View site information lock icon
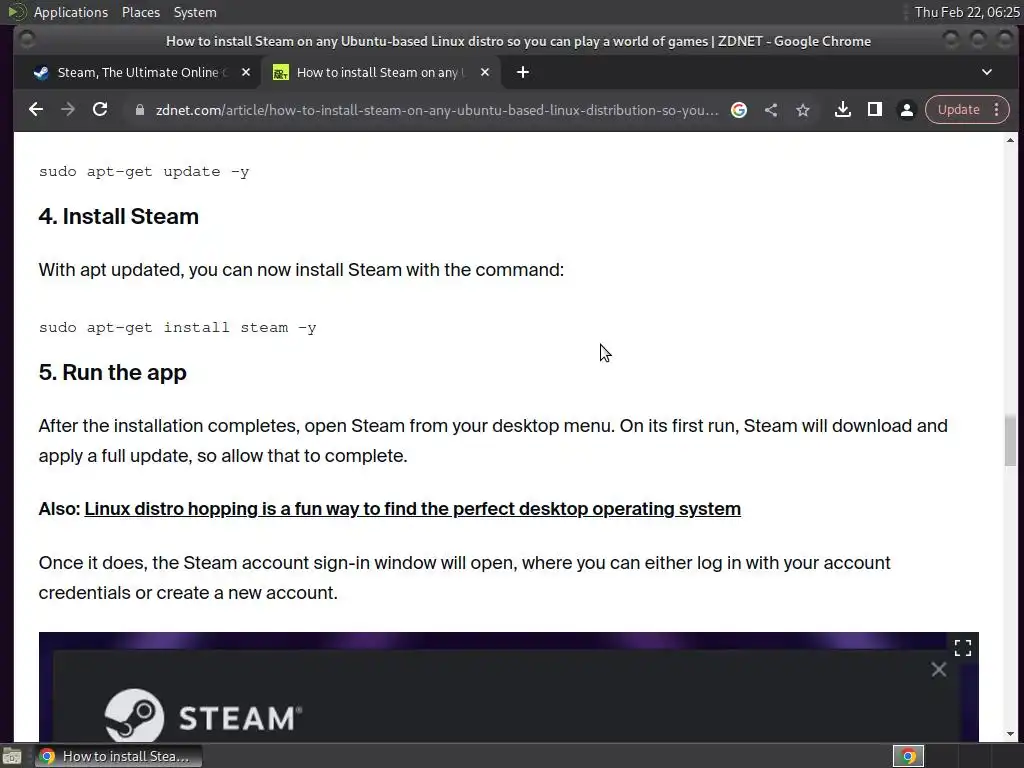The image size is (1024, 768). click(139, 110)
